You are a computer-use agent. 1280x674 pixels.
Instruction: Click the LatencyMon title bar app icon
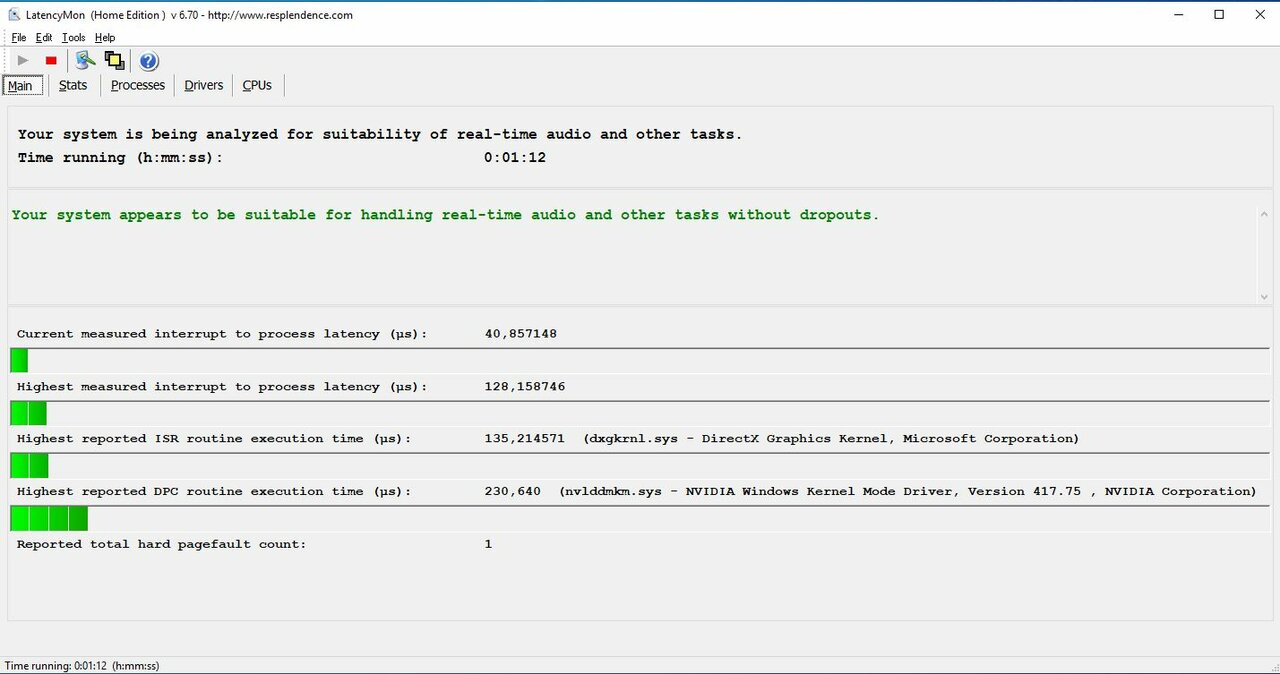(13, 15)
